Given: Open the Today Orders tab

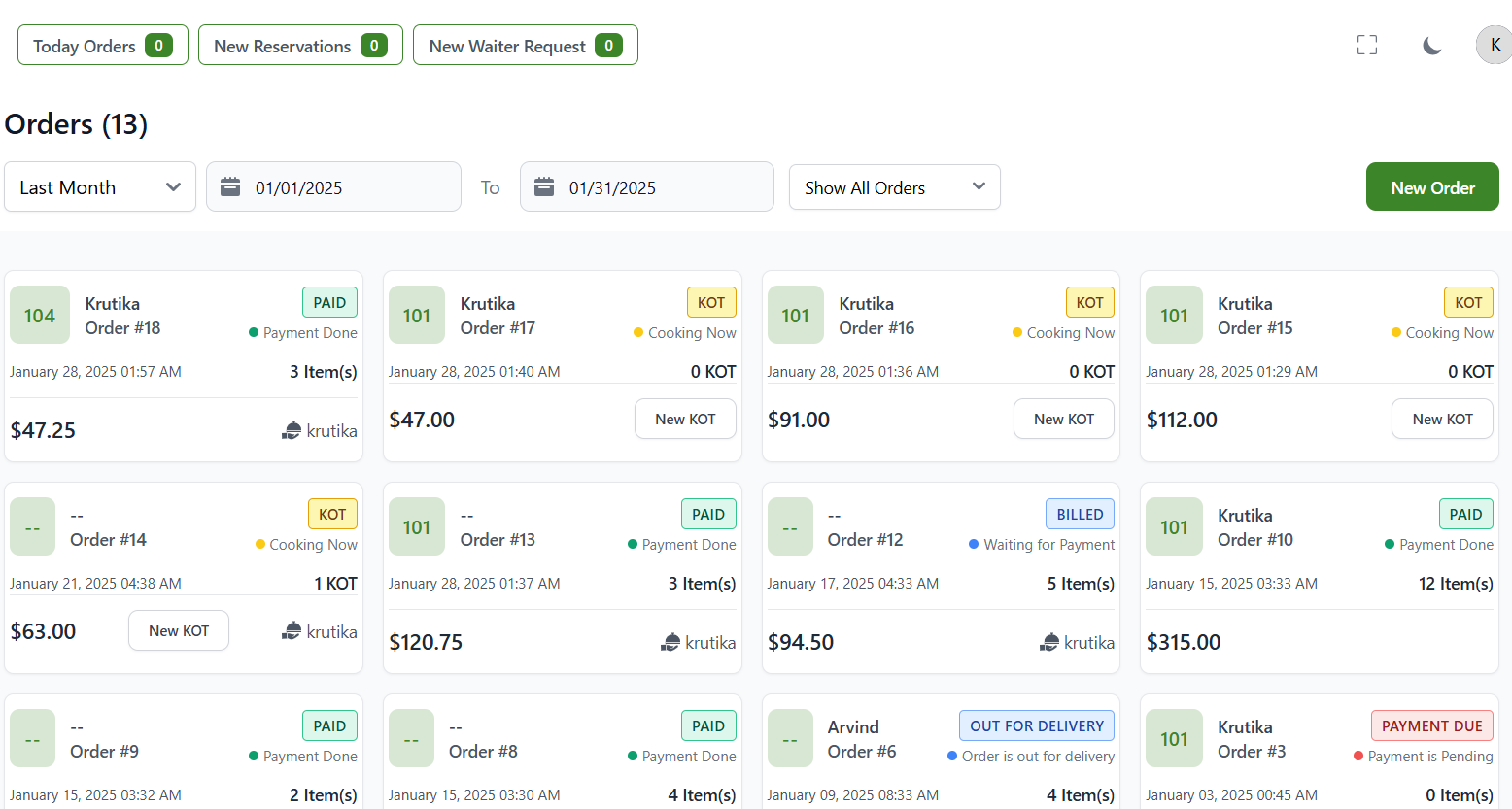Looking at the screenshot, I should click(102, 46).
